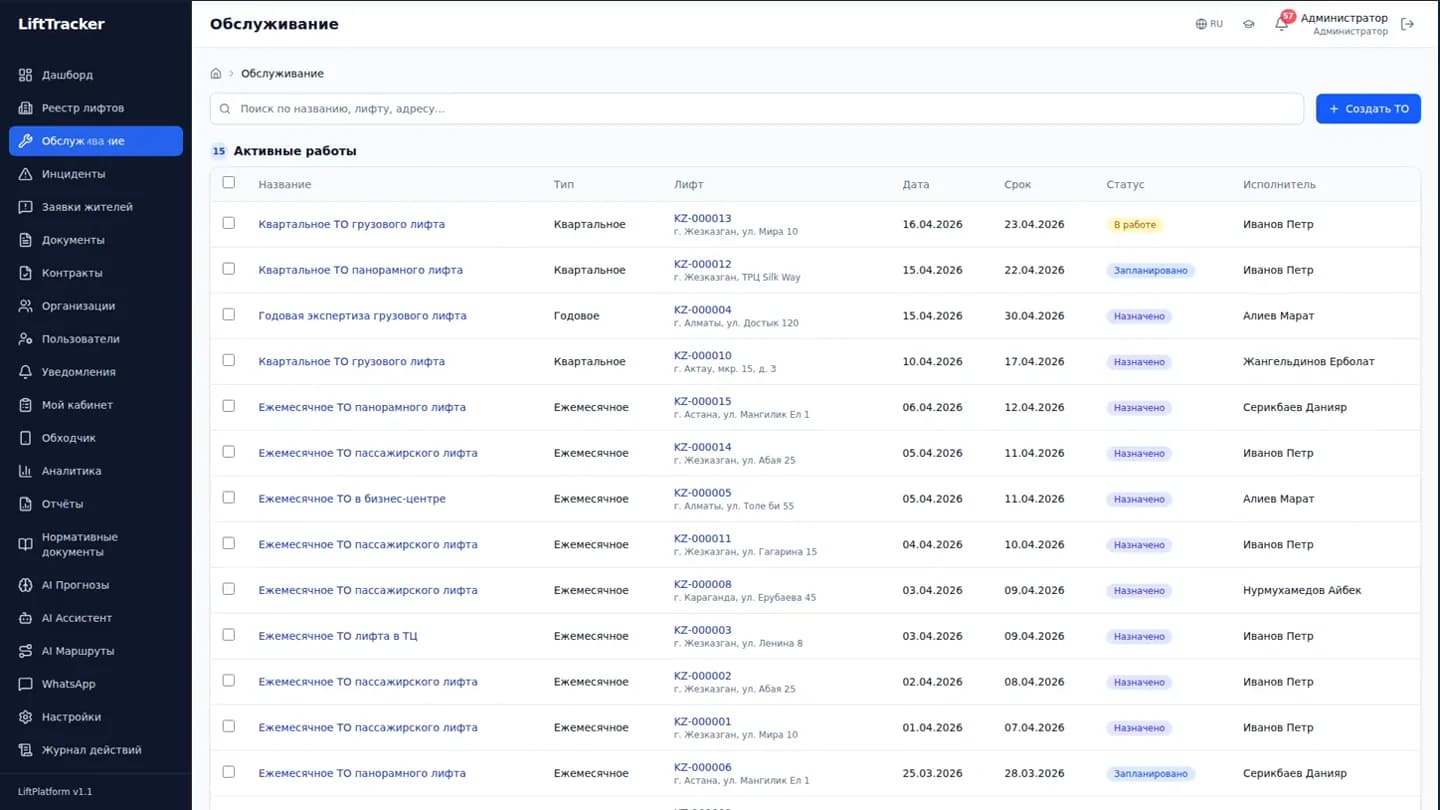1440x810 pixels.
Task: Click the notification bell with red badge
Action: [1283, 22]
